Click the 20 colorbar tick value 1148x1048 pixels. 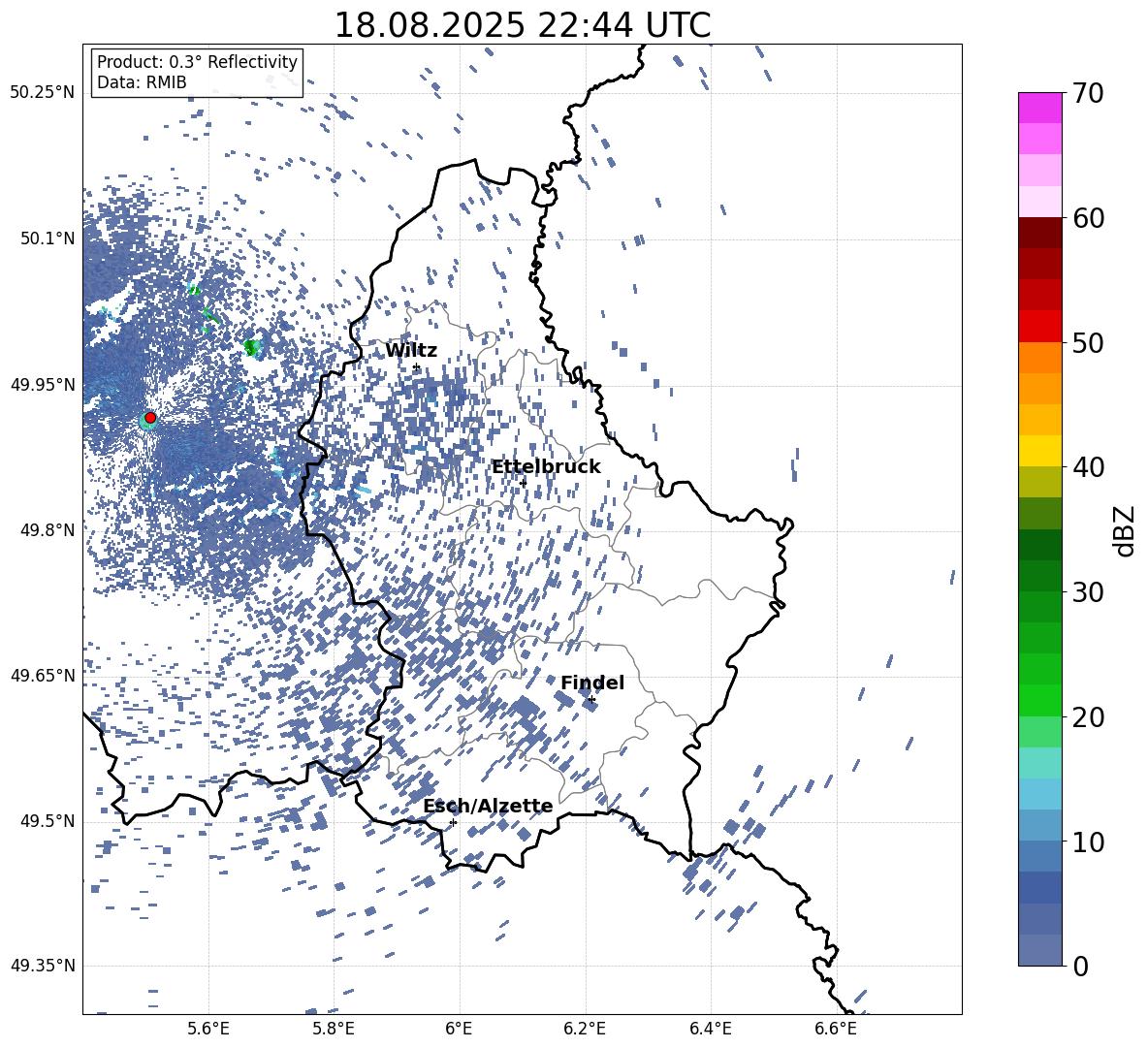pyautogui.click(x=1088, y=717)
